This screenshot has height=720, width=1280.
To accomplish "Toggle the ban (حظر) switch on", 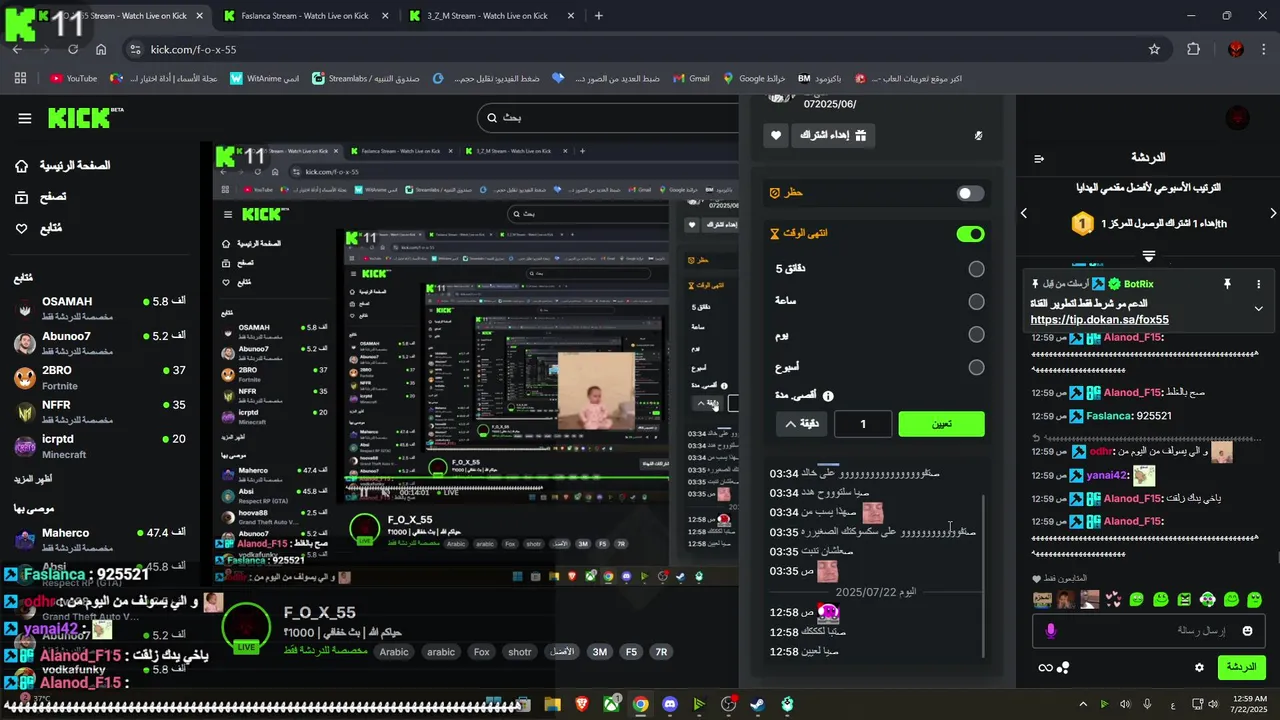I will (970, 194).
